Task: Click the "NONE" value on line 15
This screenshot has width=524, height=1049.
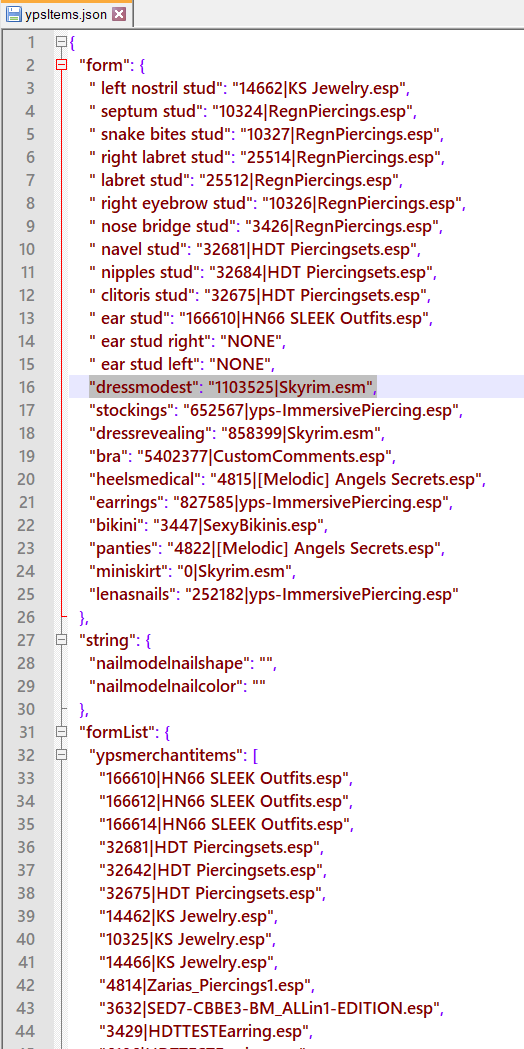Action: pos(242,364)
